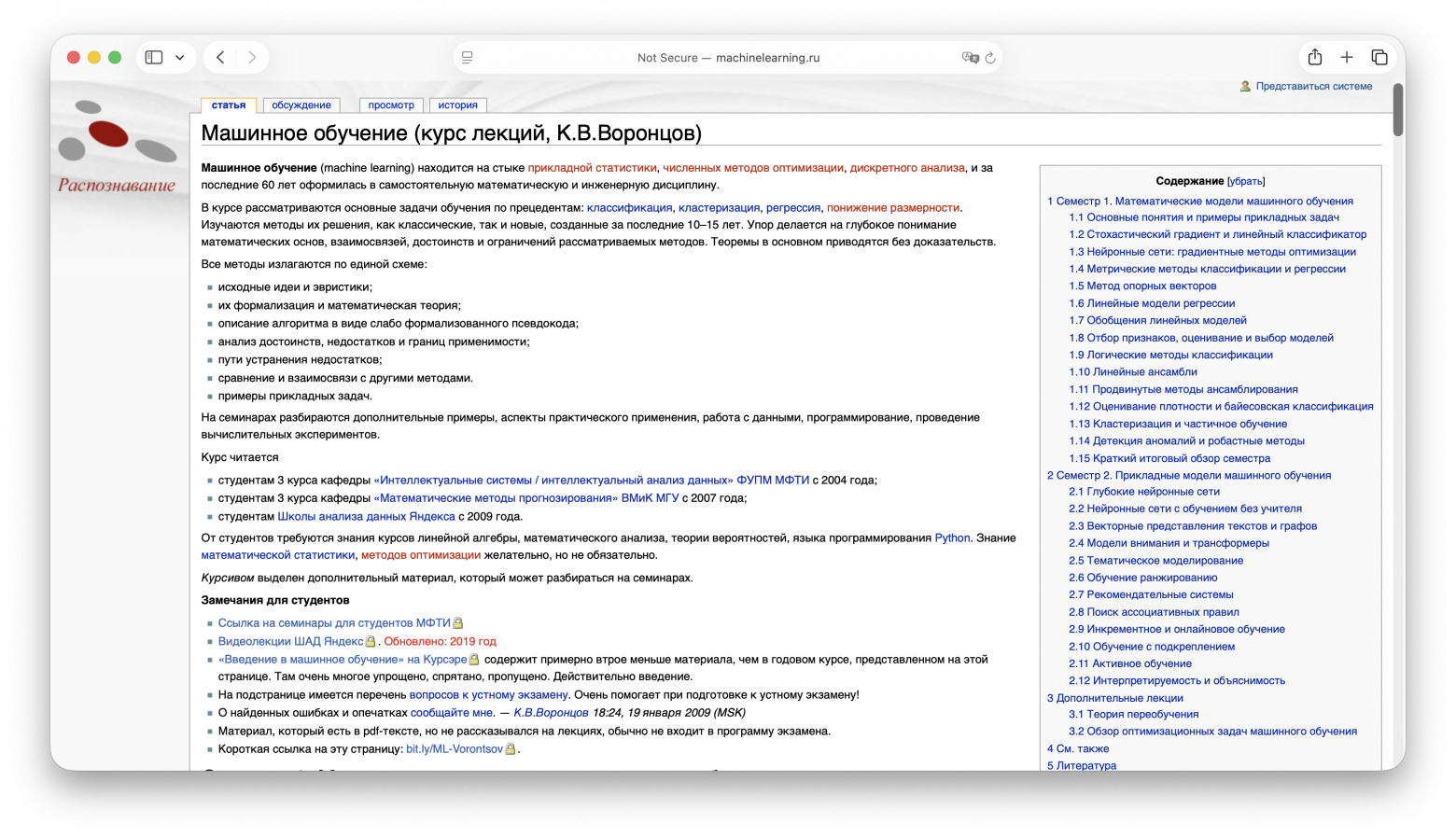The width and height of the screenshot is (1456, 837).
Task: Go back with the browser back arrow
Action: pos(220,58)
